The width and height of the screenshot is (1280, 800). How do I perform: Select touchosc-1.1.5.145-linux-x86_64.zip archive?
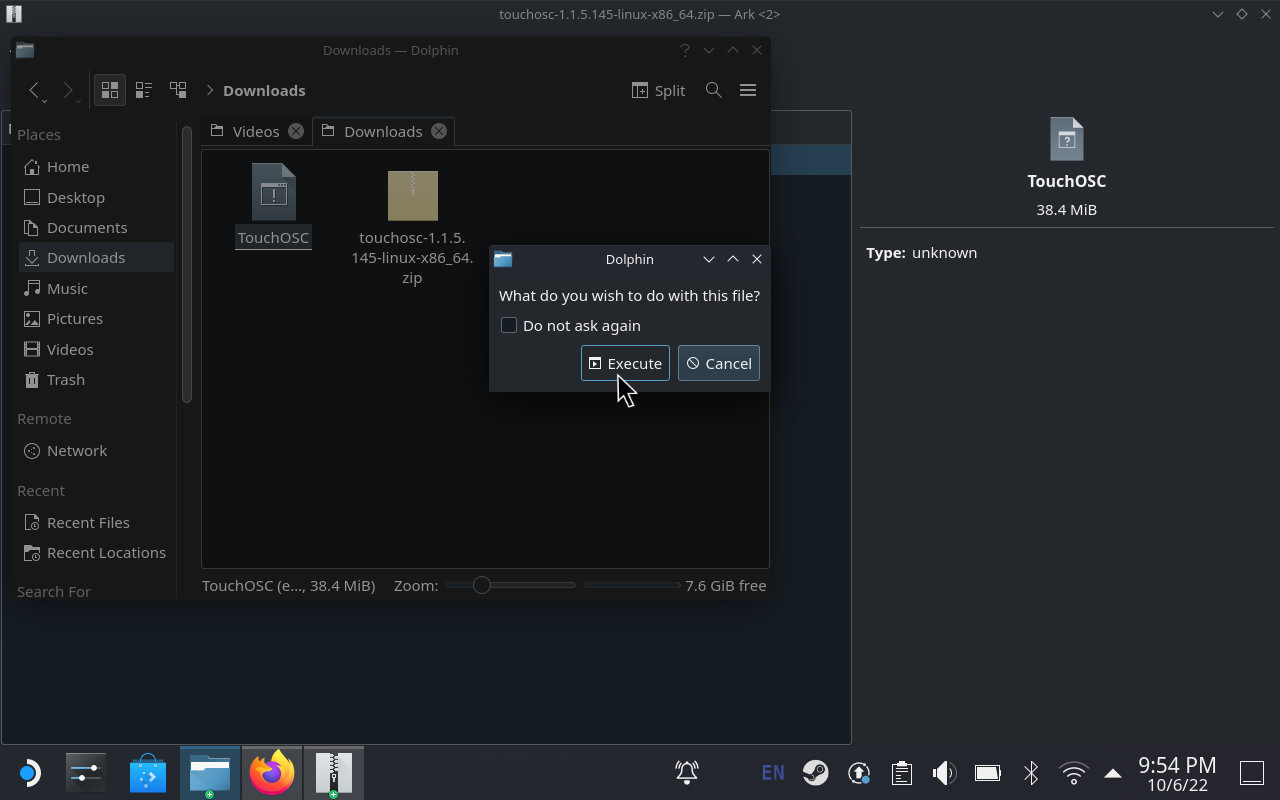[412, 227]
